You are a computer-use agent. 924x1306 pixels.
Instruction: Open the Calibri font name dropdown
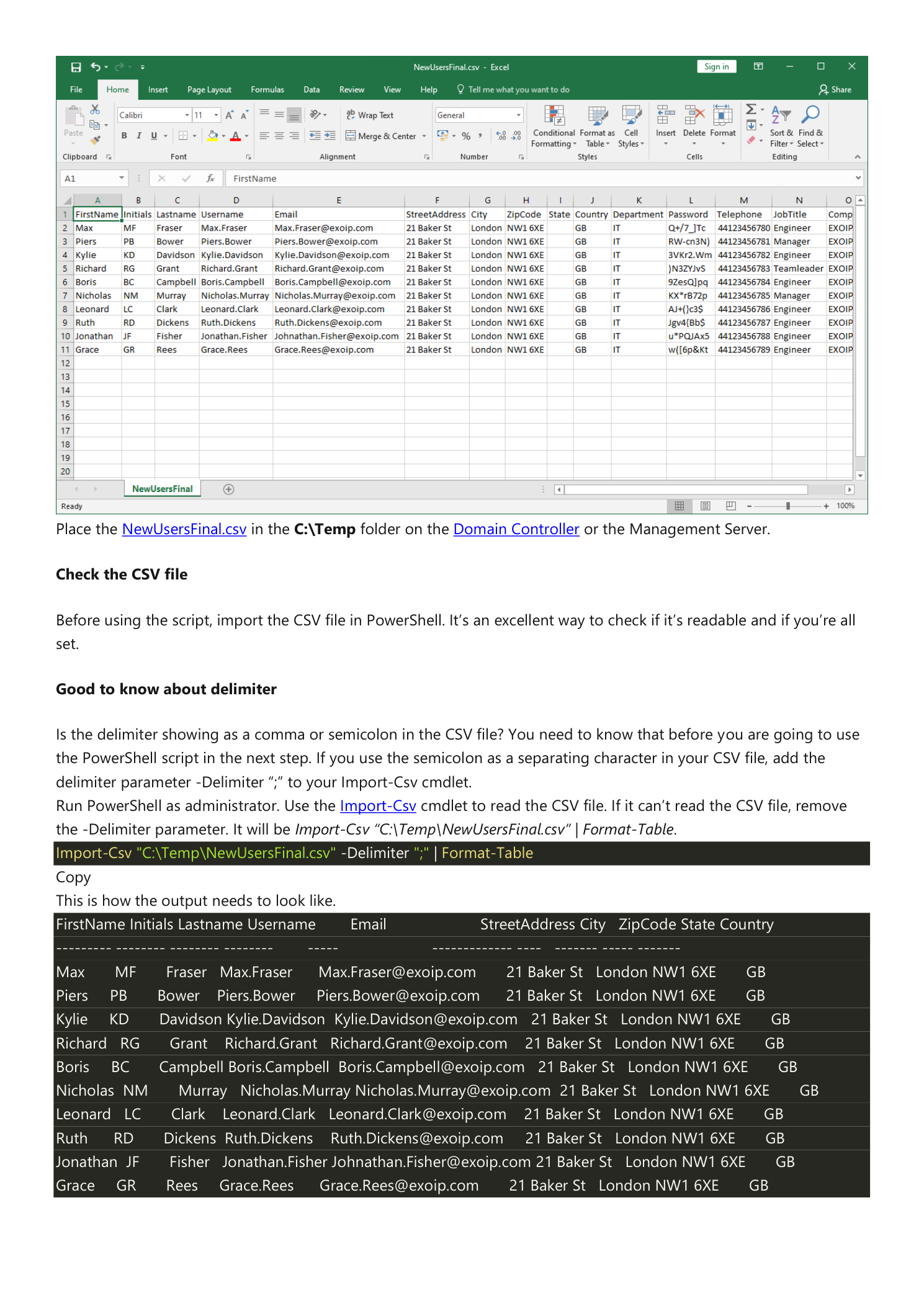coord(187,115)
